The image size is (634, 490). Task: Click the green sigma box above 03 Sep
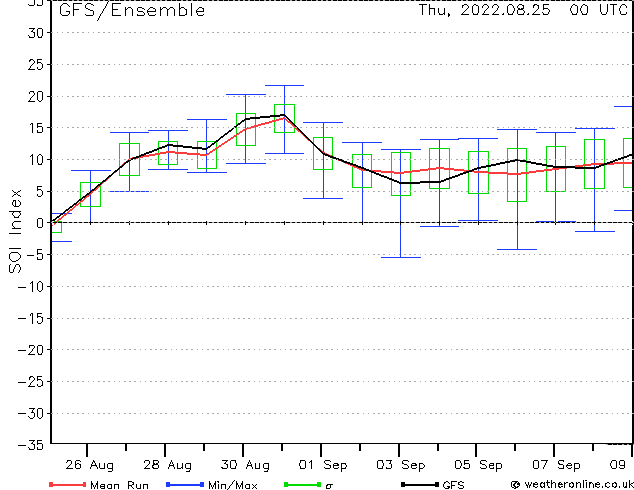point(401,174)
